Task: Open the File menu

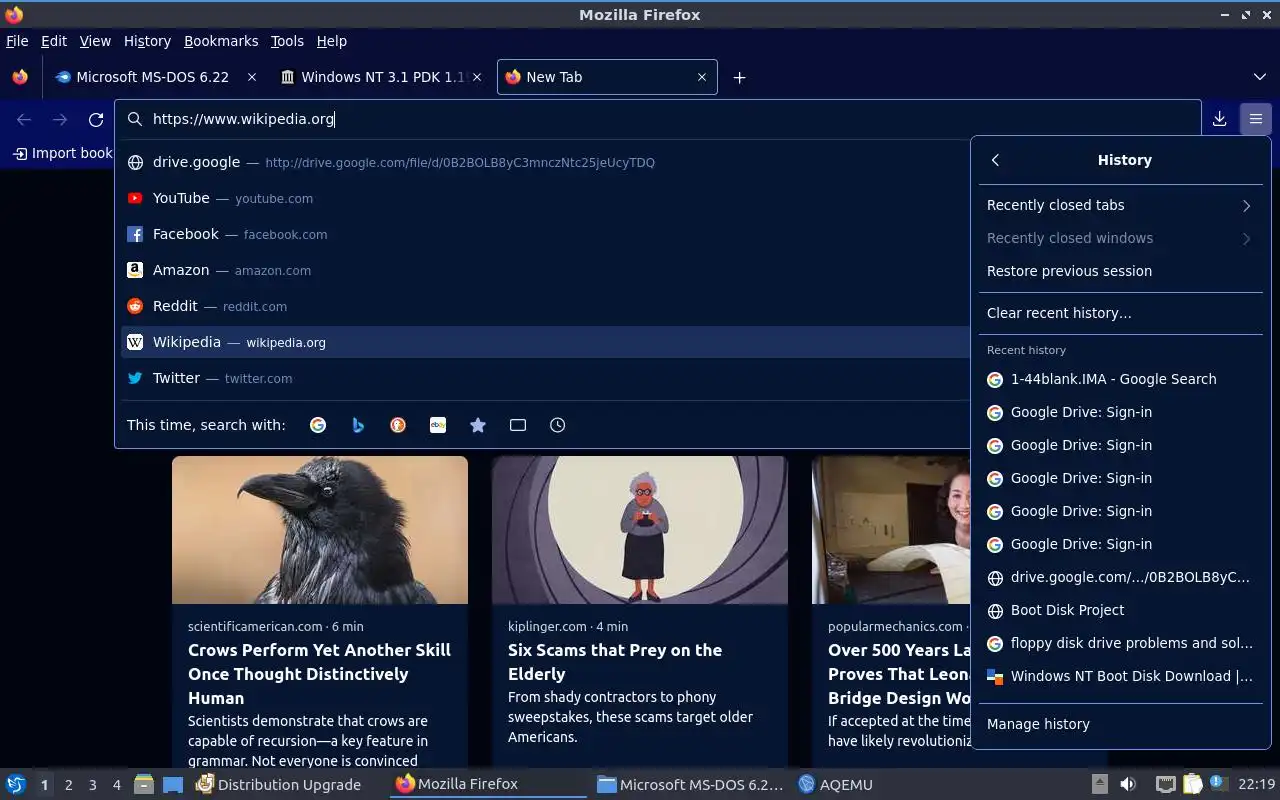Action: (x=17, y=41)
